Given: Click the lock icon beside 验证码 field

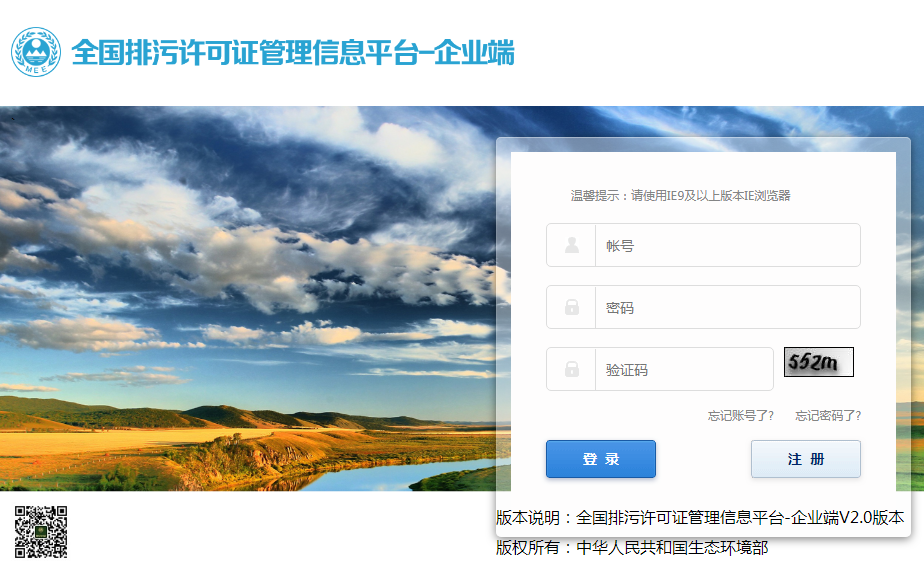Looking at the screenshot, I should tap(572, 369).
